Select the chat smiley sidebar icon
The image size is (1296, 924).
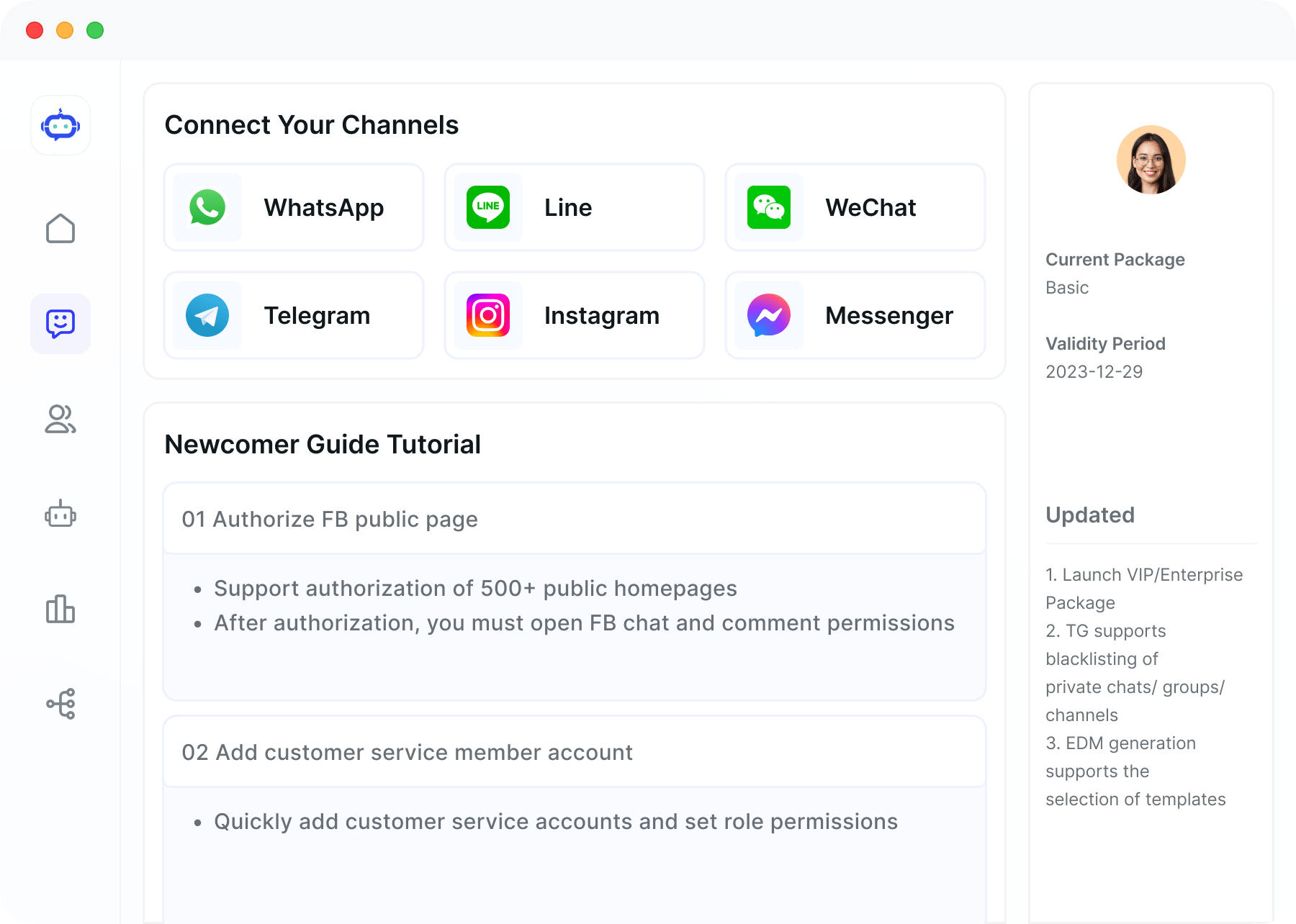tap(60, 324)
